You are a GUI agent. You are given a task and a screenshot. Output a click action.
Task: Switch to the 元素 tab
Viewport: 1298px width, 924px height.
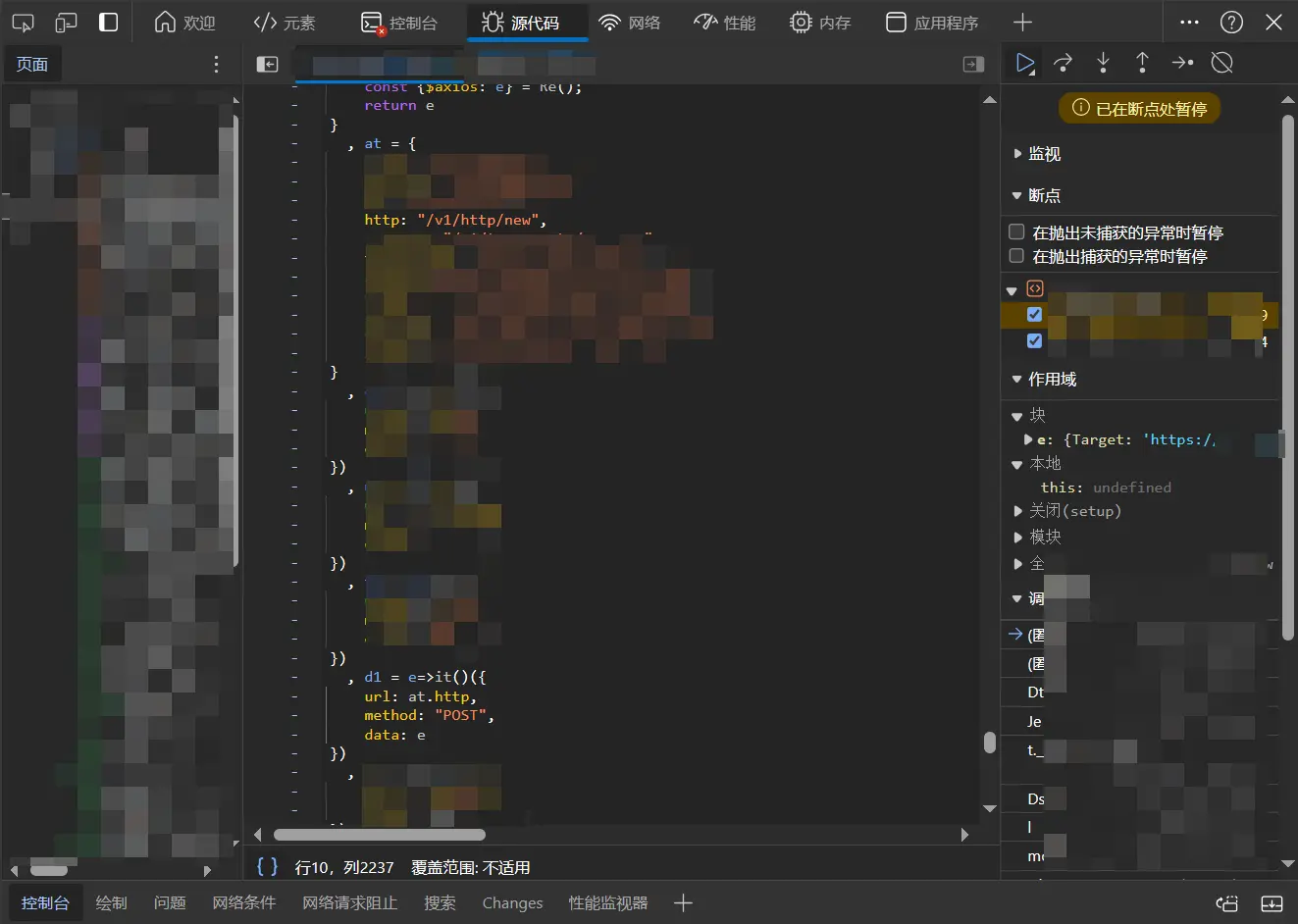[285, 23]
